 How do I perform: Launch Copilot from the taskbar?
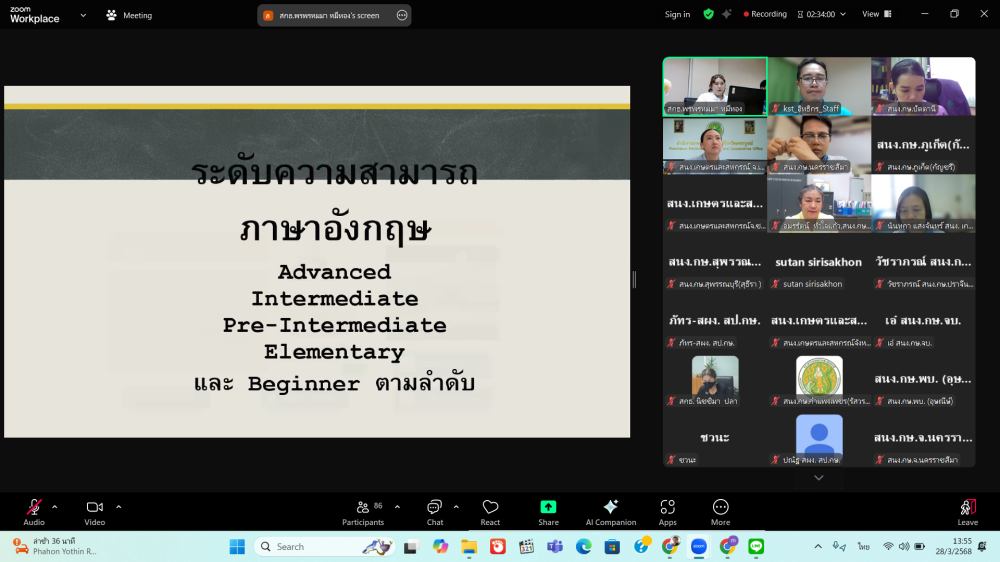[x=440, y=547]
